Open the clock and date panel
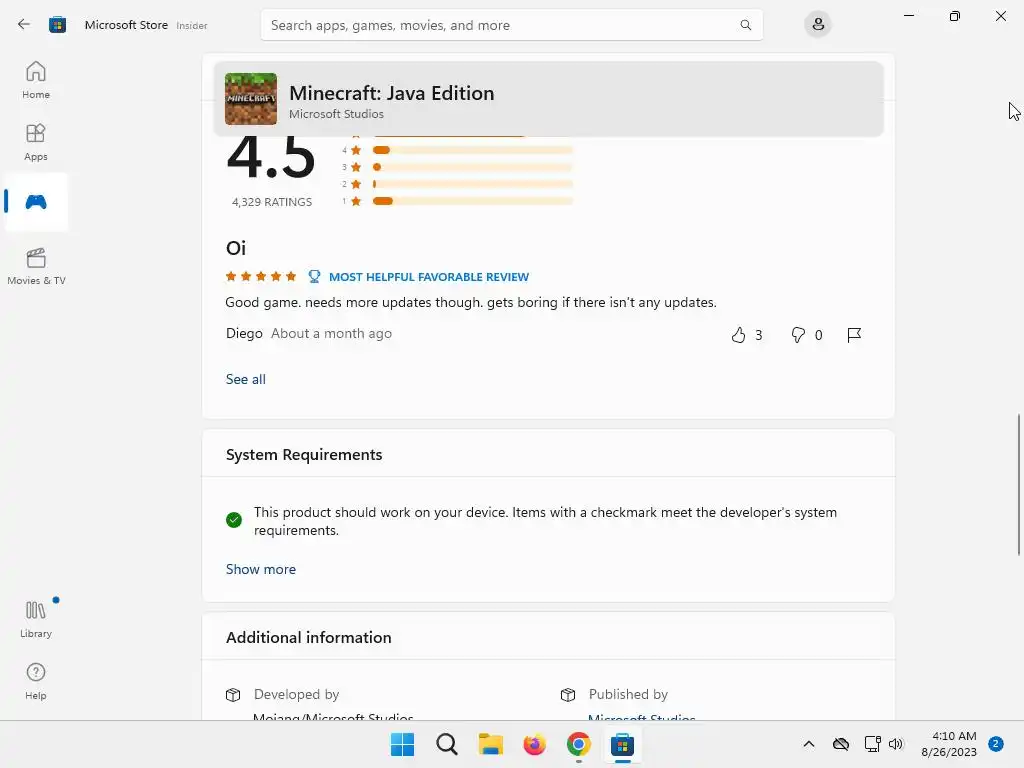 point(950,744)
